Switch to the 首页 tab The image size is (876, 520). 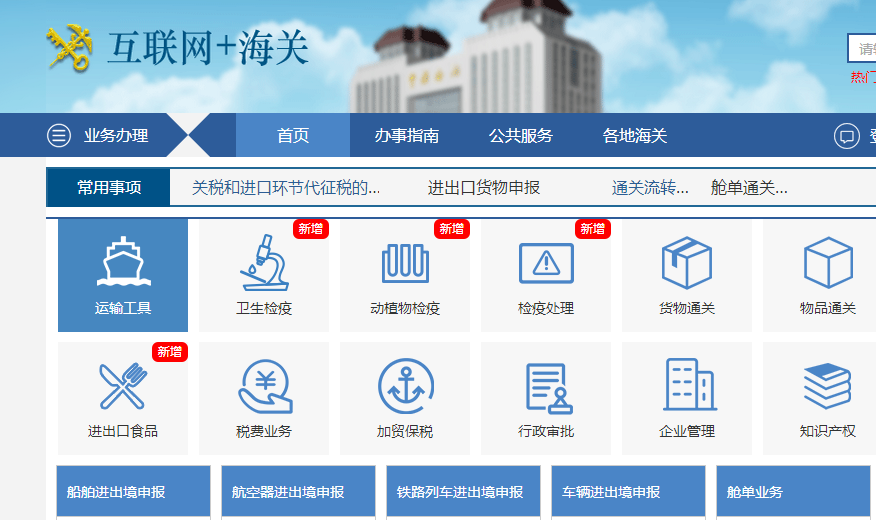[x=293, y=136]
